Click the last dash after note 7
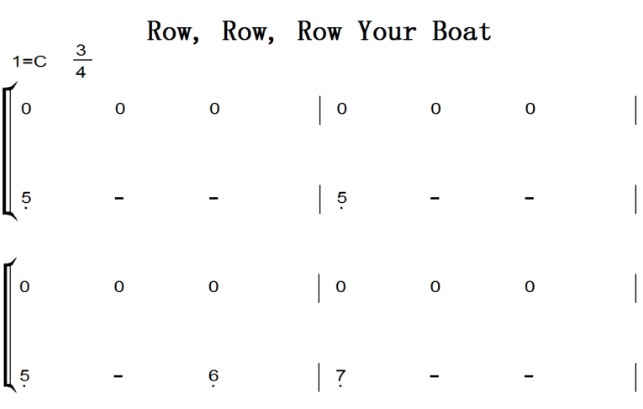Image resolution: width=643 pixels, height=409 pixels. (530, 376)
